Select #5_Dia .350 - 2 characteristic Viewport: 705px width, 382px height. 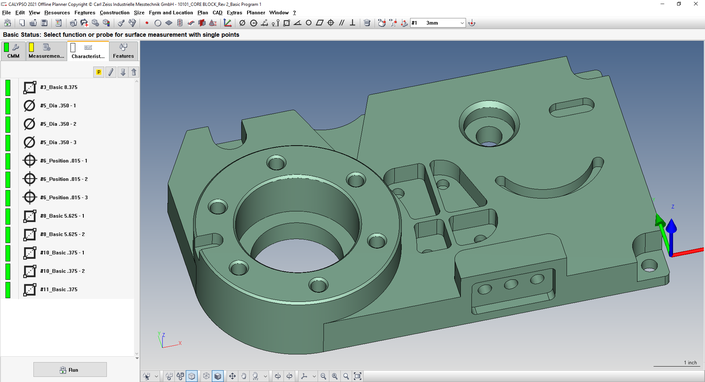(58, 124)
